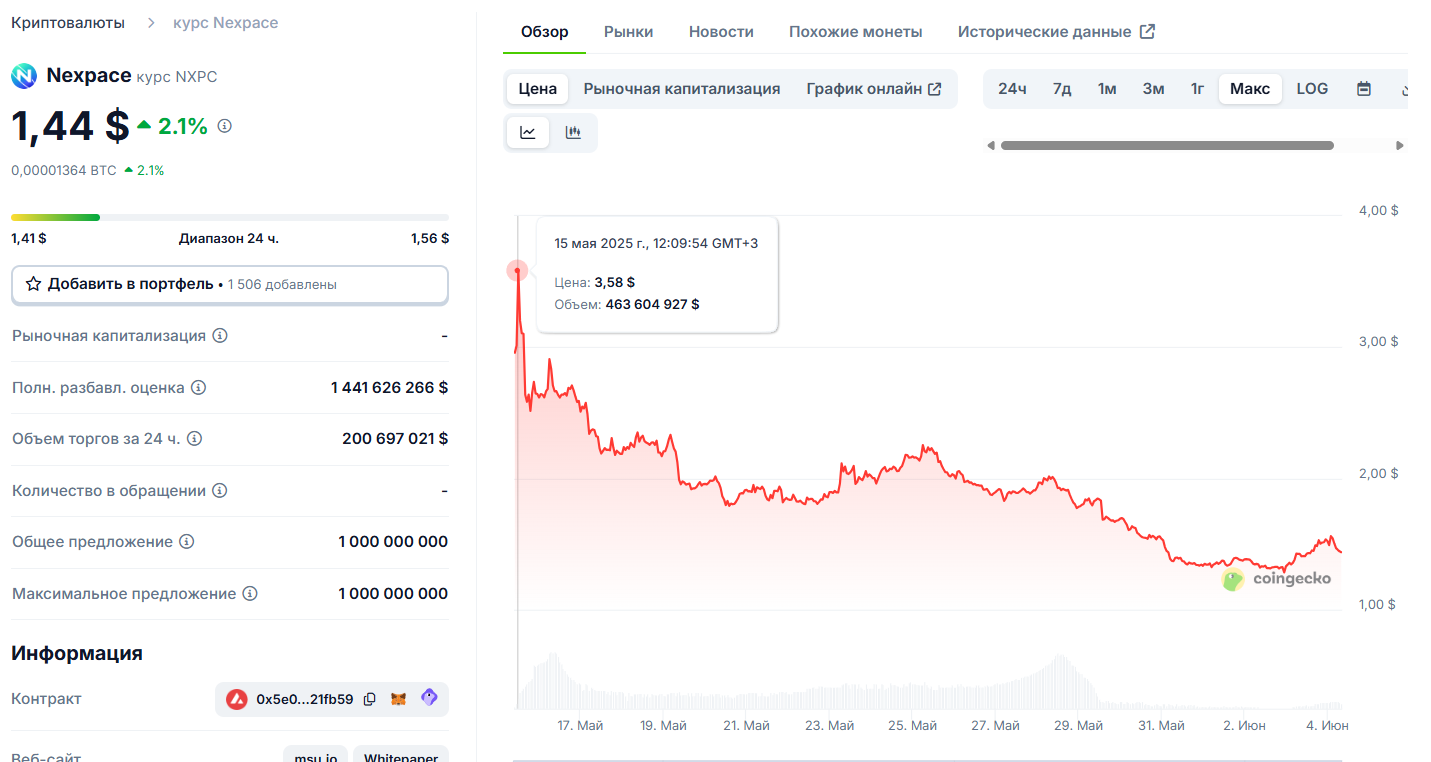Click contract address 0x5e0...21fb59
1431x762 pixels.
click(x=305, y=699)
